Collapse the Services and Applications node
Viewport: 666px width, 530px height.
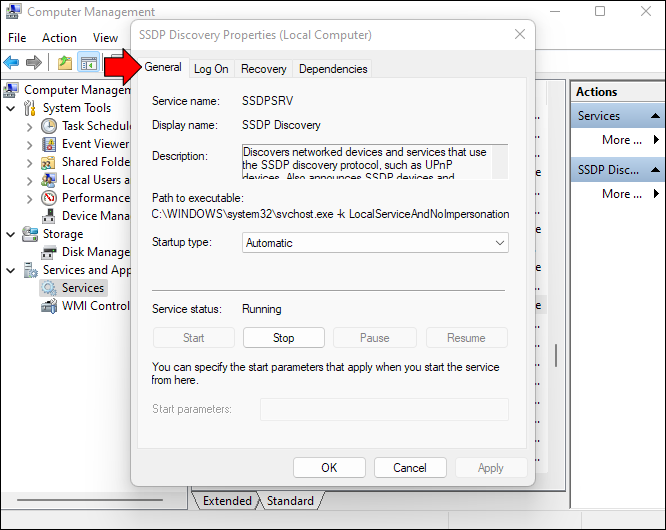click(x=11, y=271)
